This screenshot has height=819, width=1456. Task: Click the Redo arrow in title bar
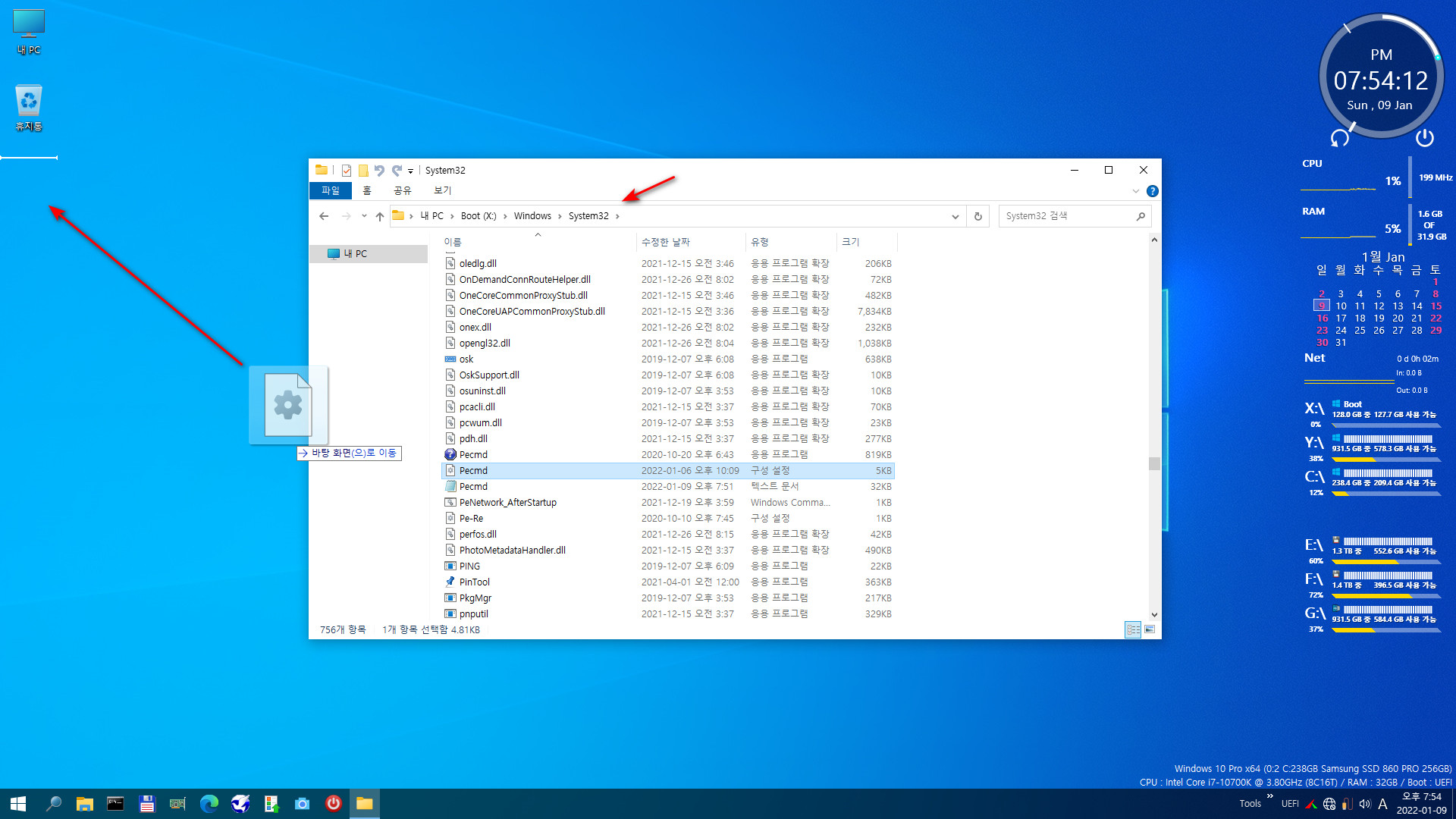click(397, 171)
